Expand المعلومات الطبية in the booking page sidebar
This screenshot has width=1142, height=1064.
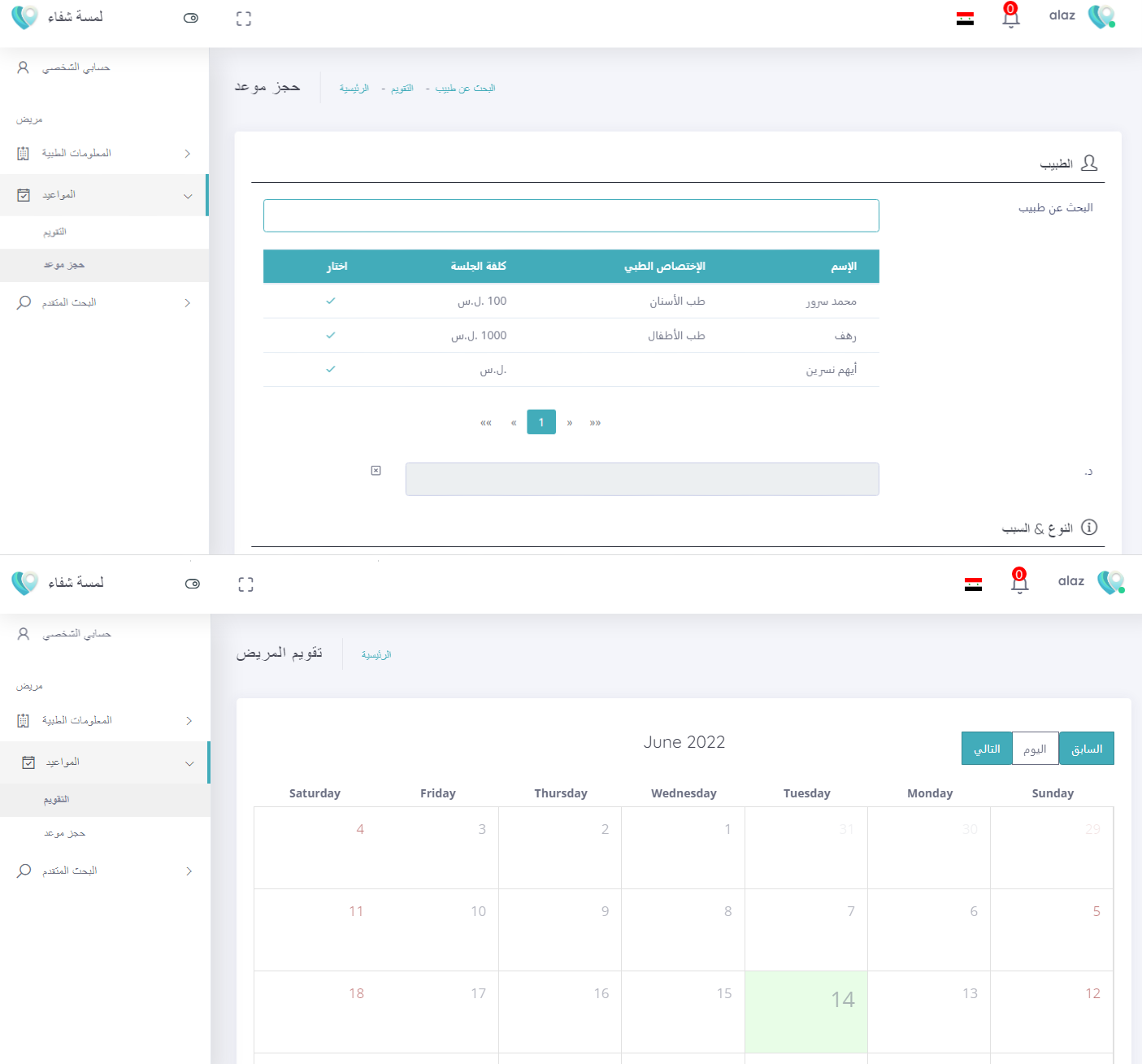point(104,154)
